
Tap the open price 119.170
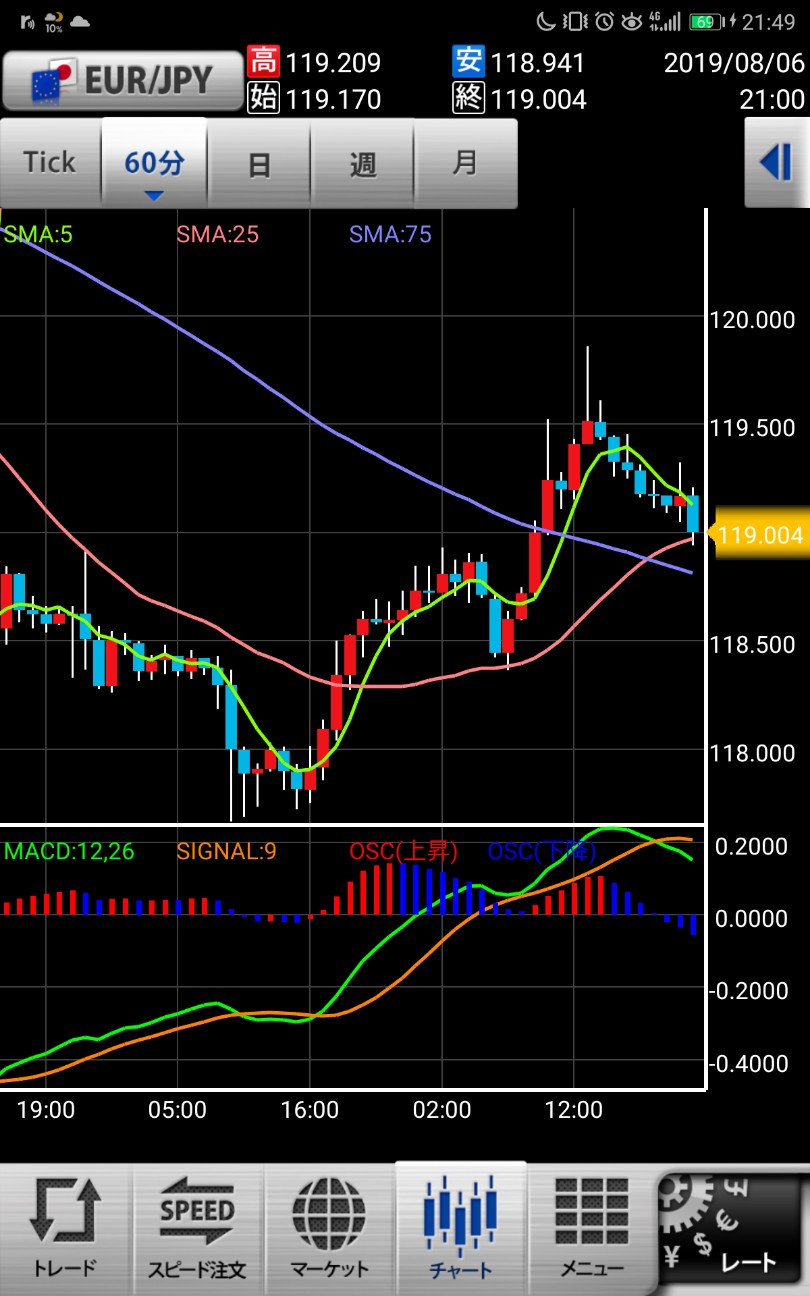pyautogui.click(x=333, y=99)
